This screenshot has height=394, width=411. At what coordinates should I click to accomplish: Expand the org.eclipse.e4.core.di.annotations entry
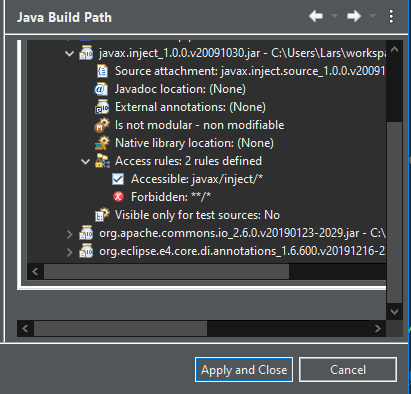pos(69,252)
